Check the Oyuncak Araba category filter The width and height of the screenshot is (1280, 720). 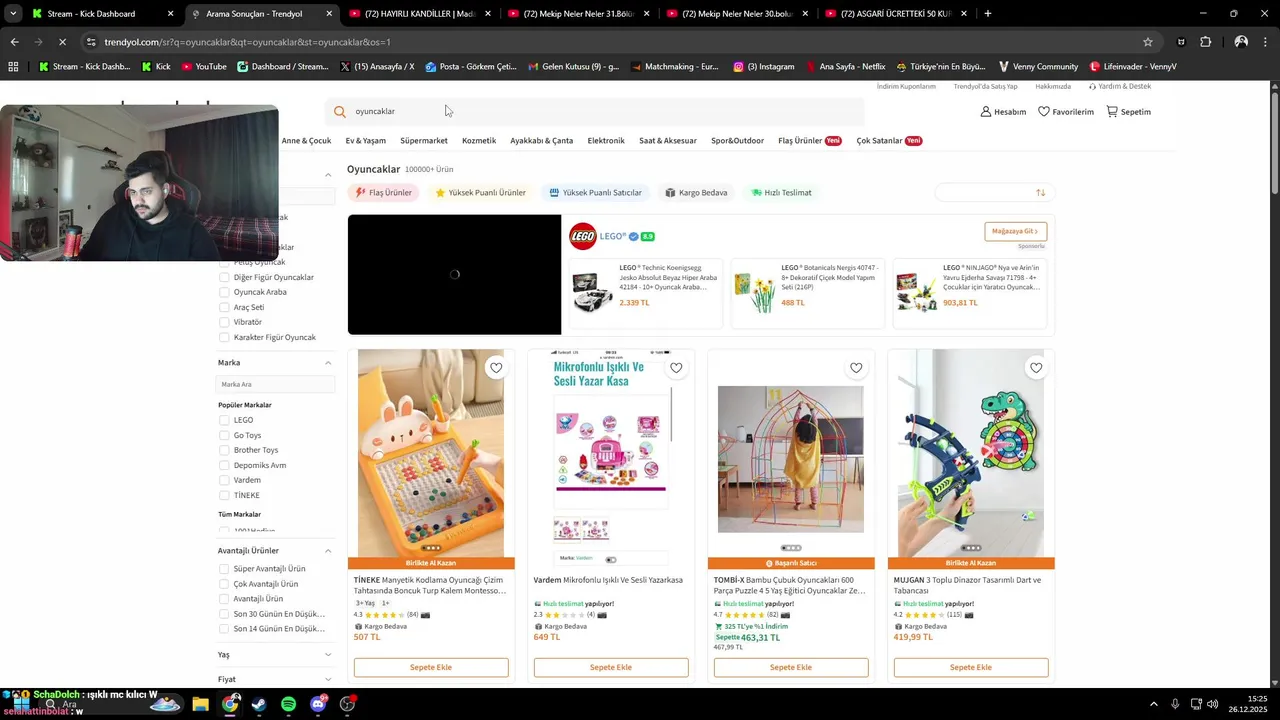pyautogui.click(x=224, y=292)
